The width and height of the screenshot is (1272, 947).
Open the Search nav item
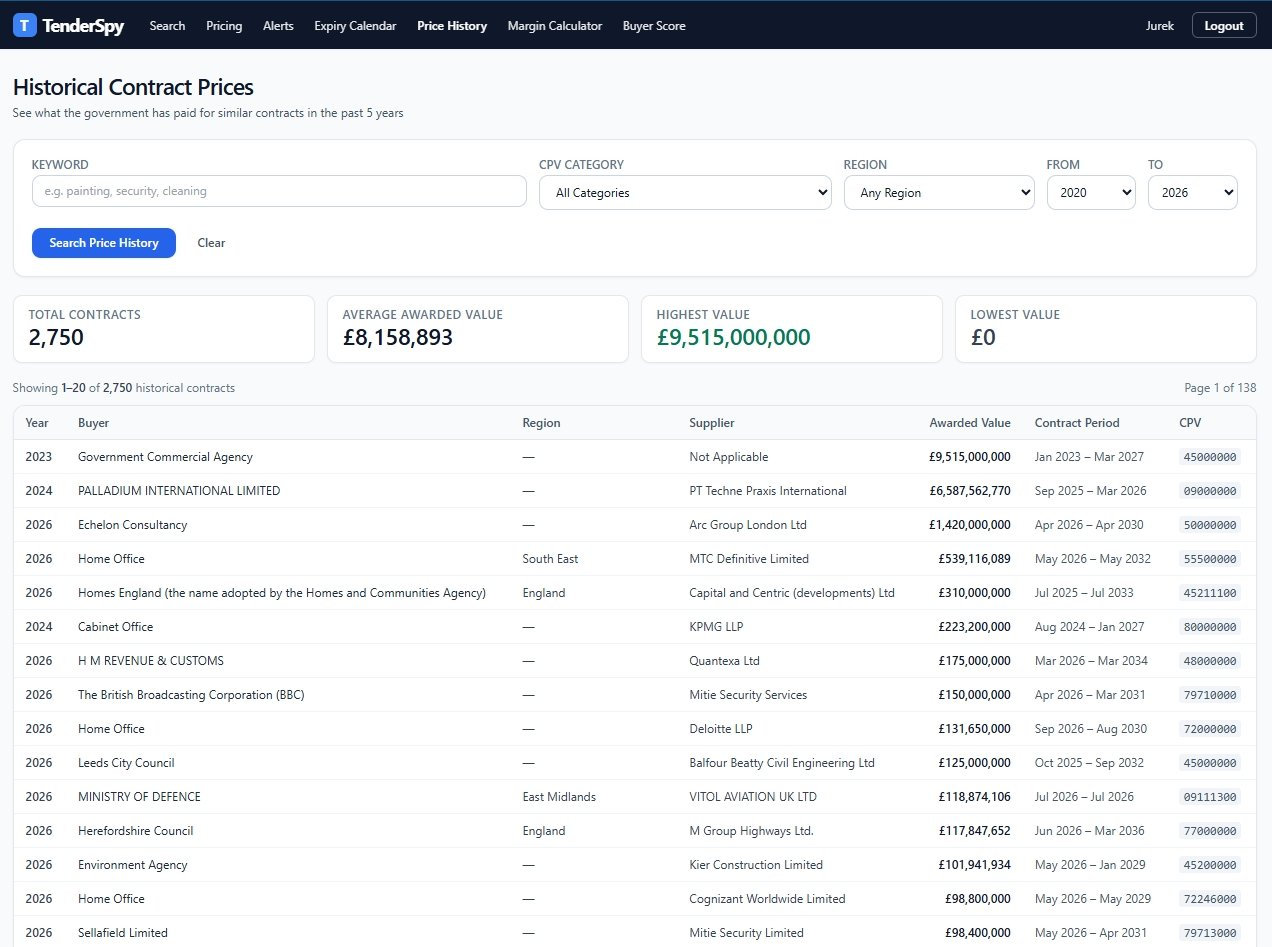click(167, 26)
